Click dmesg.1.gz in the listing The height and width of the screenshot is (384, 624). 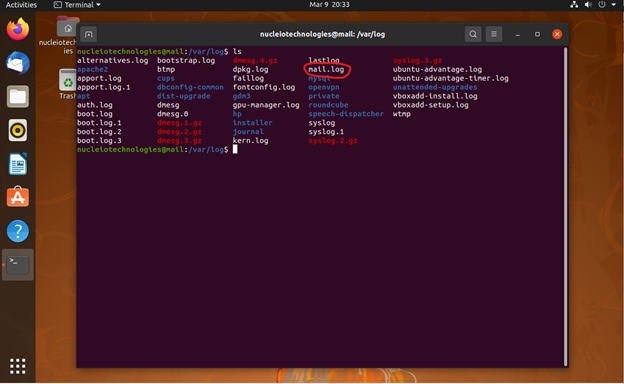point(179,123)
